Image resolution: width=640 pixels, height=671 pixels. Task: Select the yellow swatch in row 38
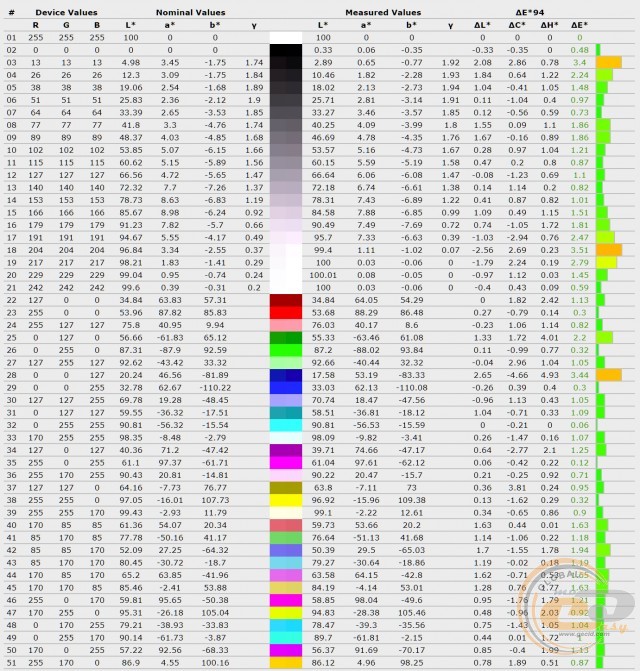click(286, 500)
